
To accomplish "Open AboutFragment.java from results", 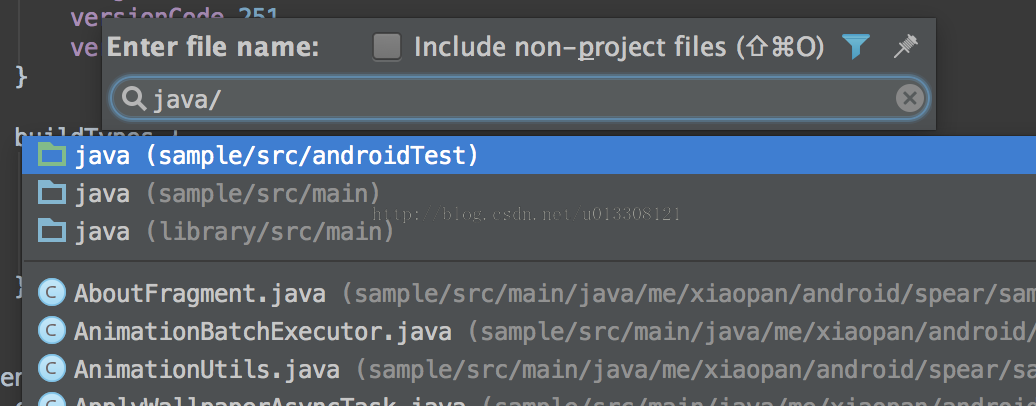I will [x=200, y=294].
